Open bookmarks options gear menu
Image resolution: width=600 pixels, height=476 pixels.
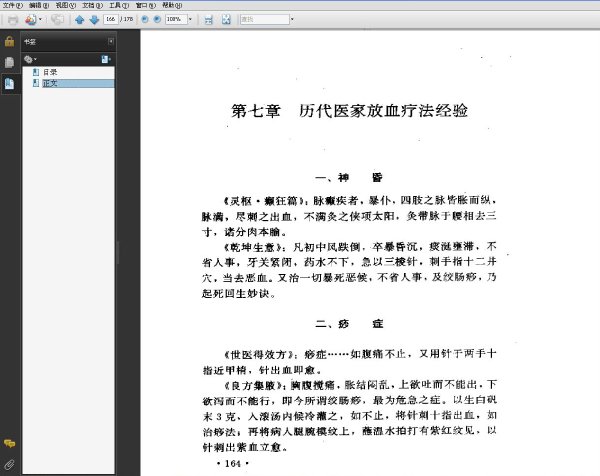pyautogui.click(x=30, y=59)
